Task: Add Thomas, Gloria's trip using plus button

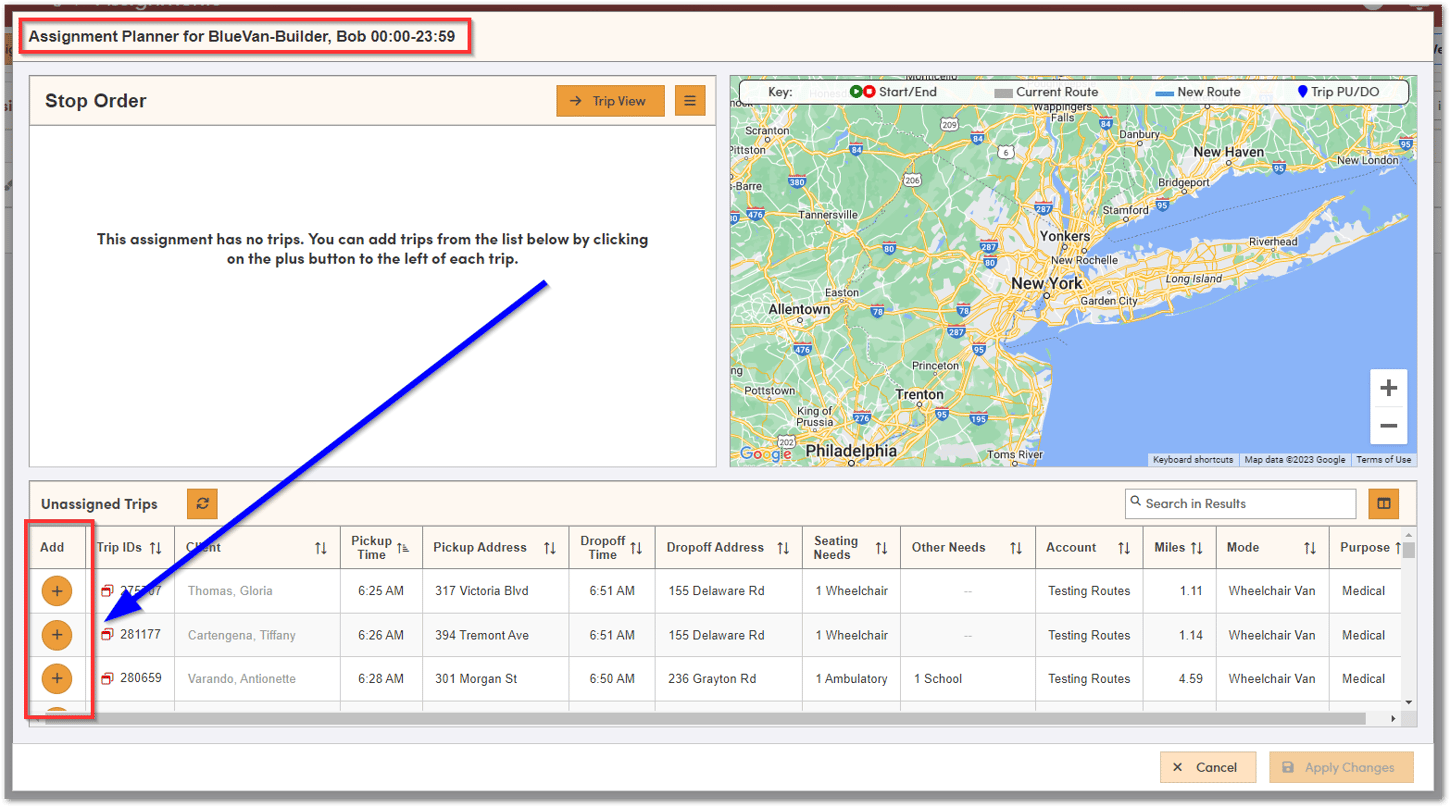Action: pos(57,590)
